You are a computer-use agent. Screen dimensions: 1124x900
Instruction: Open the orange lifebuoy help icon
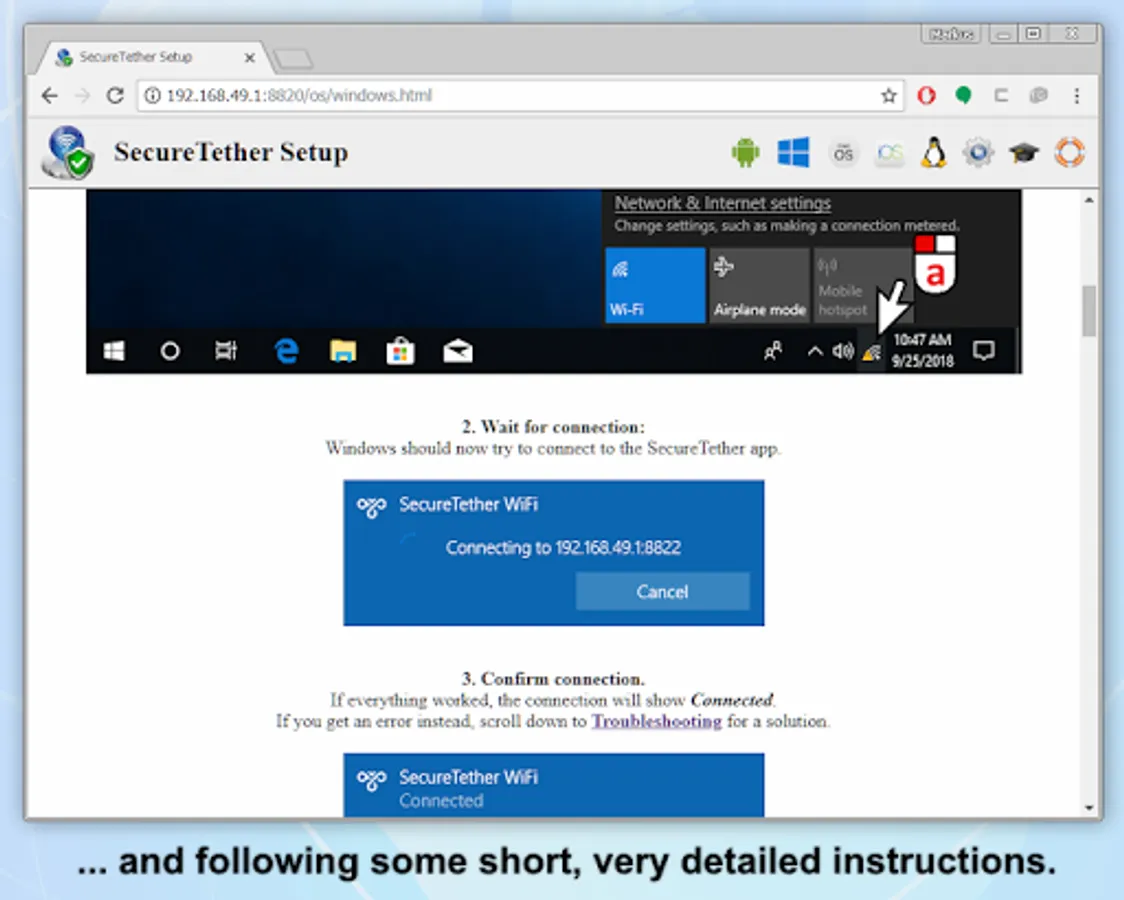(1069, 153)
